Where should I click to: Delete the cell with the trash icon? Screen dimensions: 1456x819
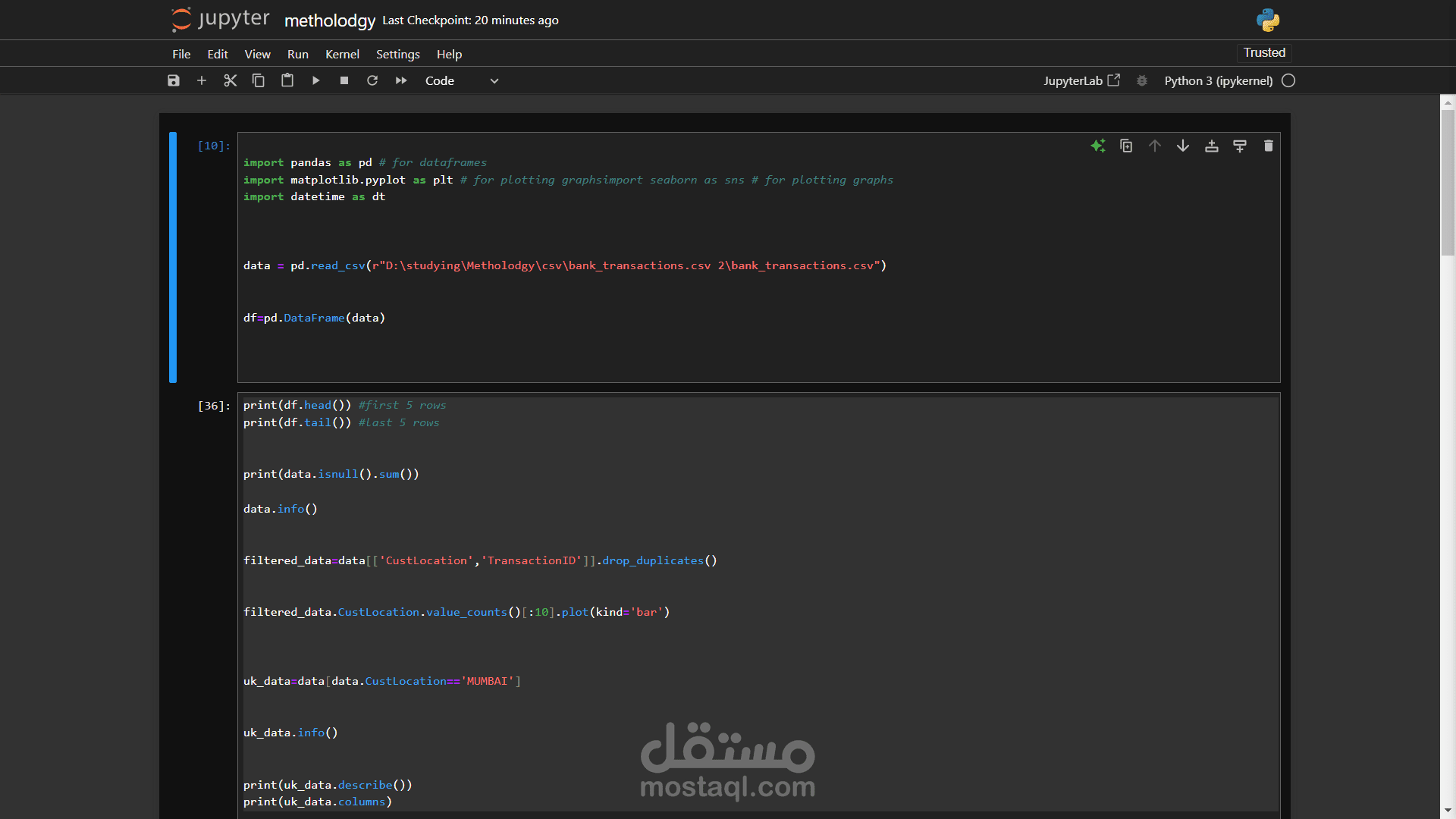1269,146
